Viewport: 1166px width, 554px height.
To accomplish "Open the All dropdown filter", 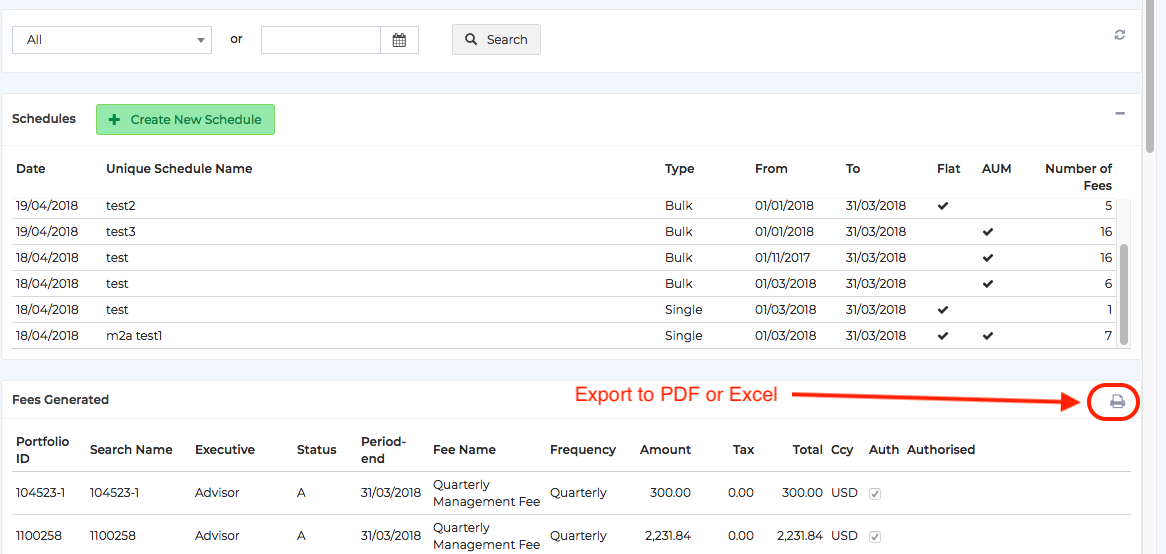I will (111, 40).
